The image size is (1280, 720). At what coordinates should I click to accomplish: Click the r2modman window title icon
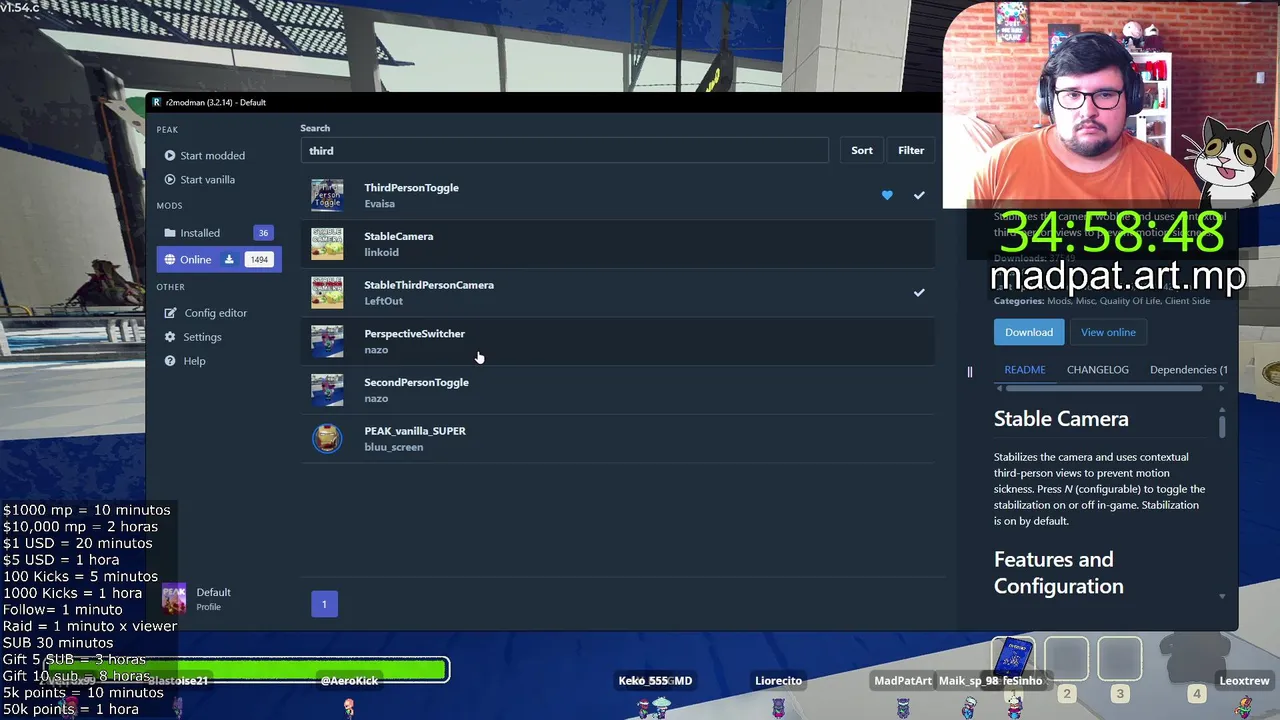pos(156,102)
